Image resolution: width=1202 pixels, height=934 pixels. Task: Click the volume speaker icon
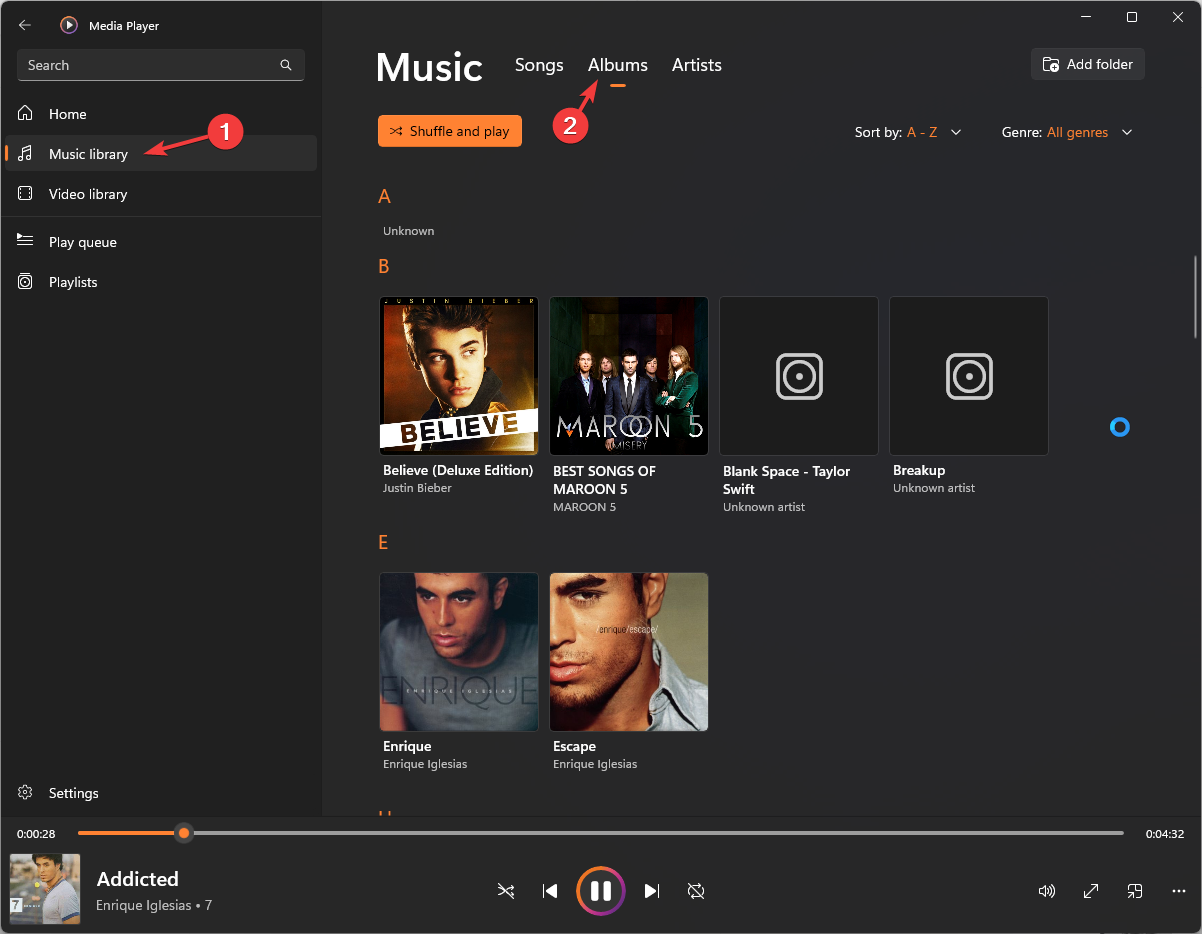point(1047,891)
